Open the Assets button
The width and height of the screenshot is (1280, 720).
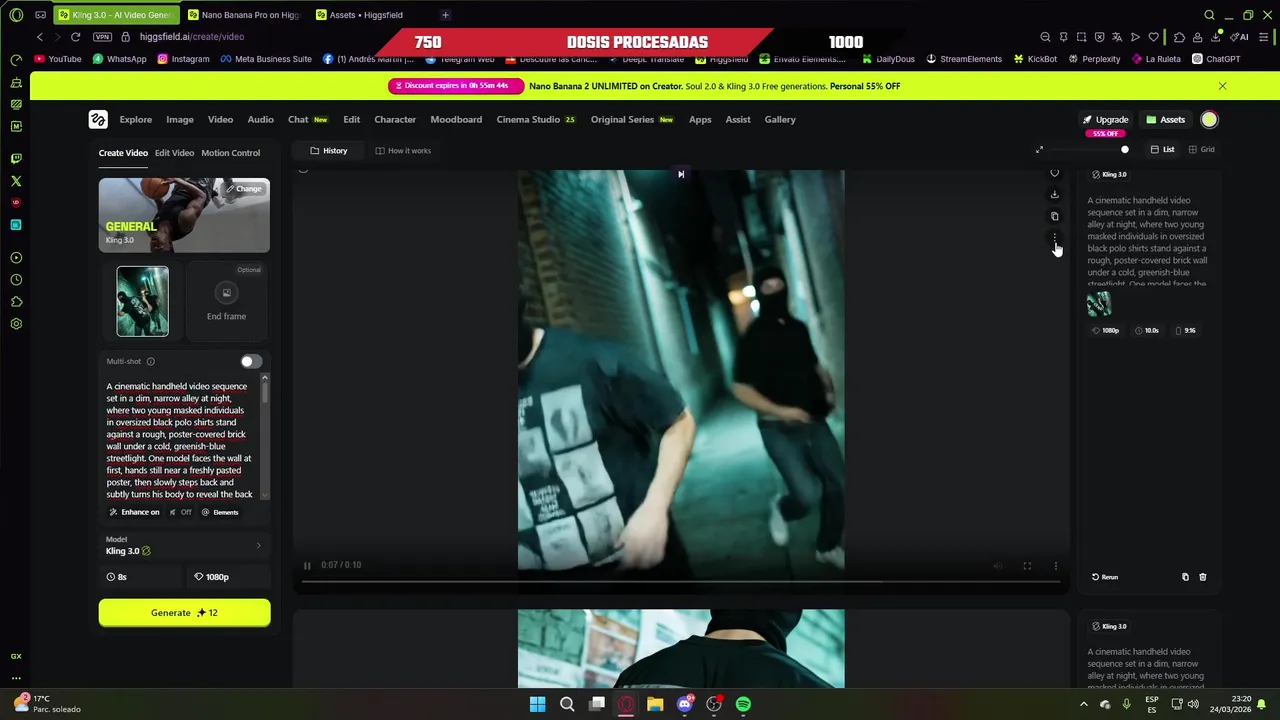pyautogui.click(x=1166, y=120)
